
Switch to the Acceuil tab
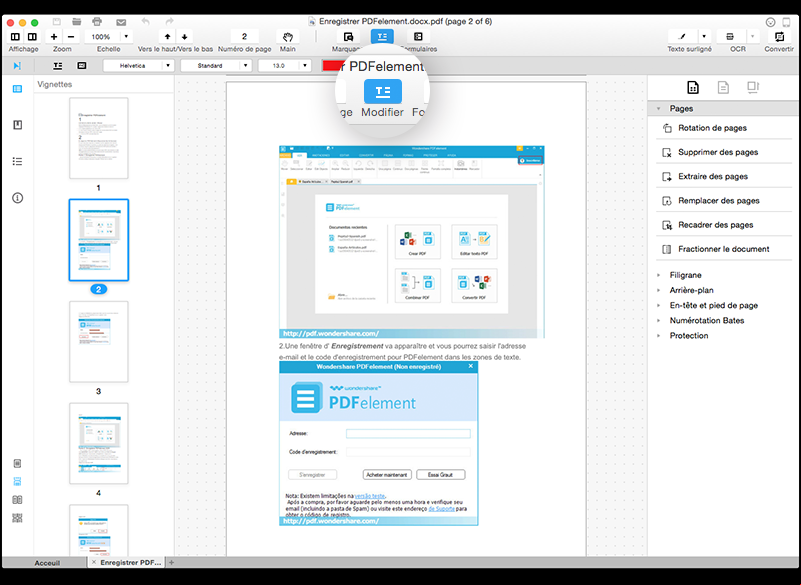tap(45, 563)
